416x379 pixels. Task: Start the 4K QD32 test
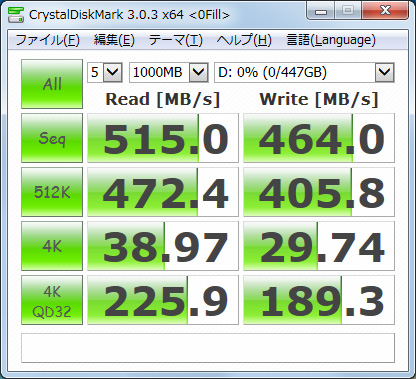(x=52, y=300)
